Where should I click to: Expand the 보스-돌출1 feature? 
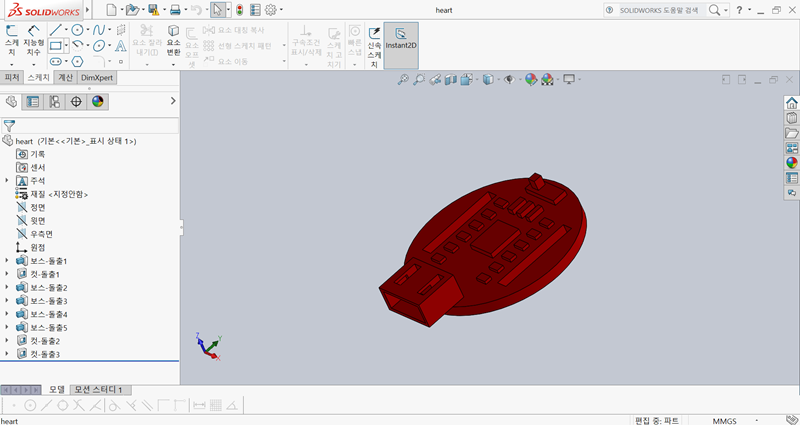pos(7,261)
